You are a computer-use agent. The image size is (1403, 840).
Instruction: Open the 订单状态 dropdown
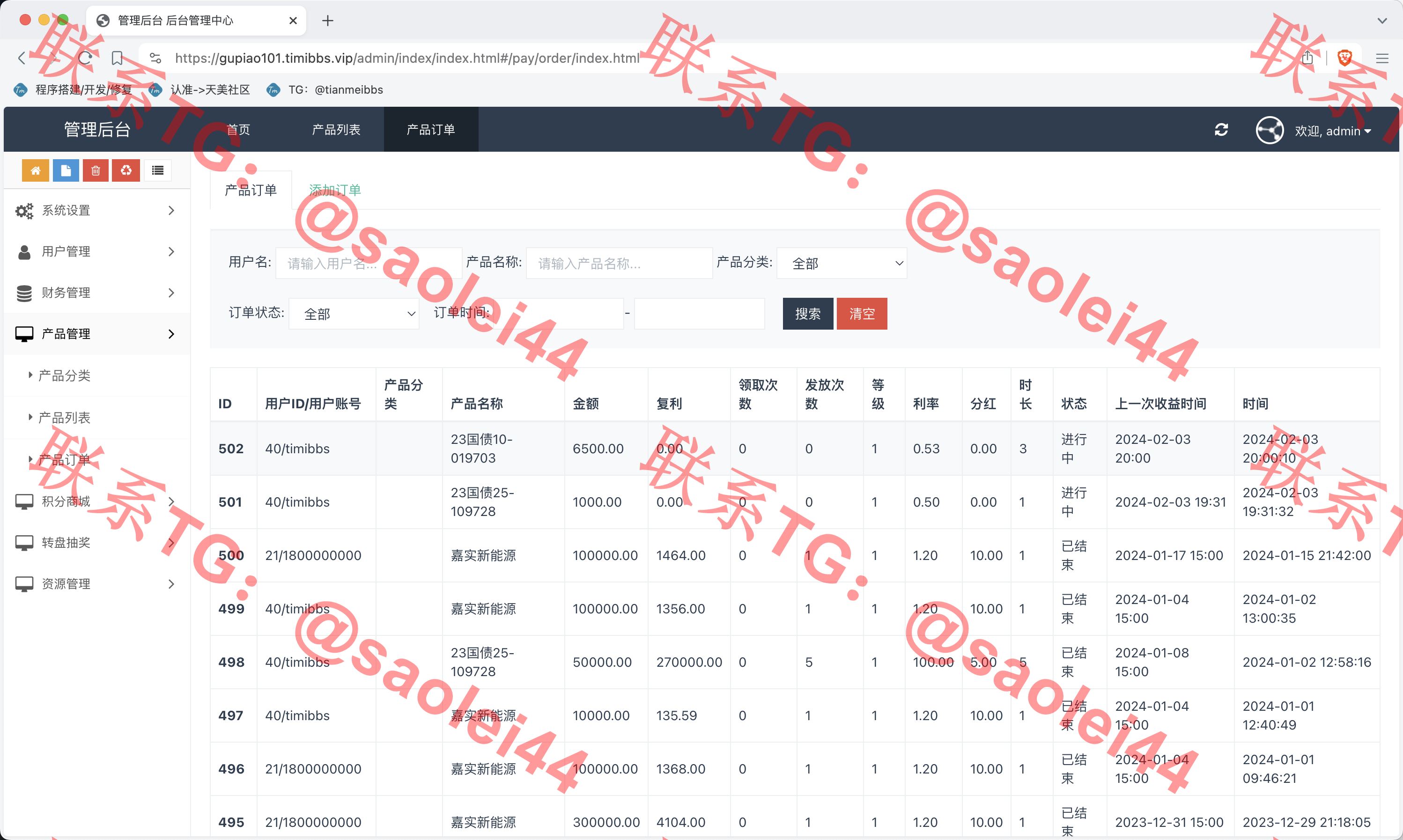coord(354,314)
